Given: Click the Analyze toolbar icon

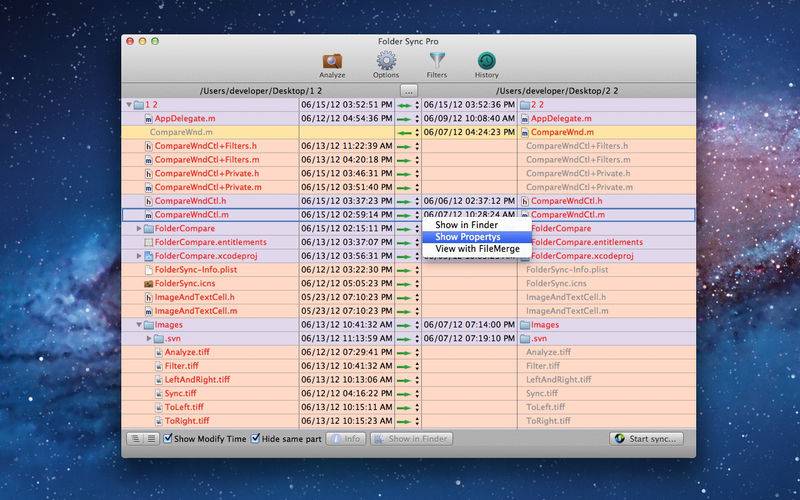Looking at the screenshot, I should (x=332, y=62).
